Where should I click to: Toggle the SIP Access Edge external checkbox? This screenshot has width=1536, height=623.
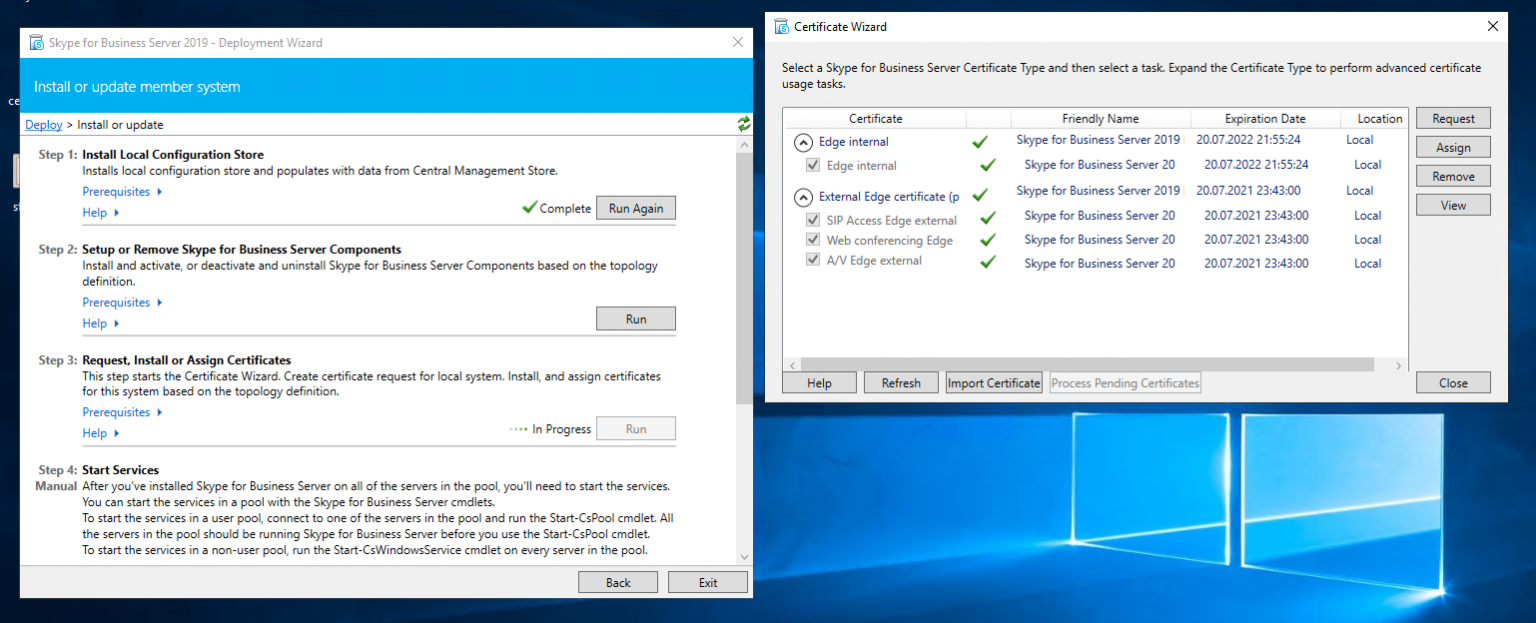[813, 220]
